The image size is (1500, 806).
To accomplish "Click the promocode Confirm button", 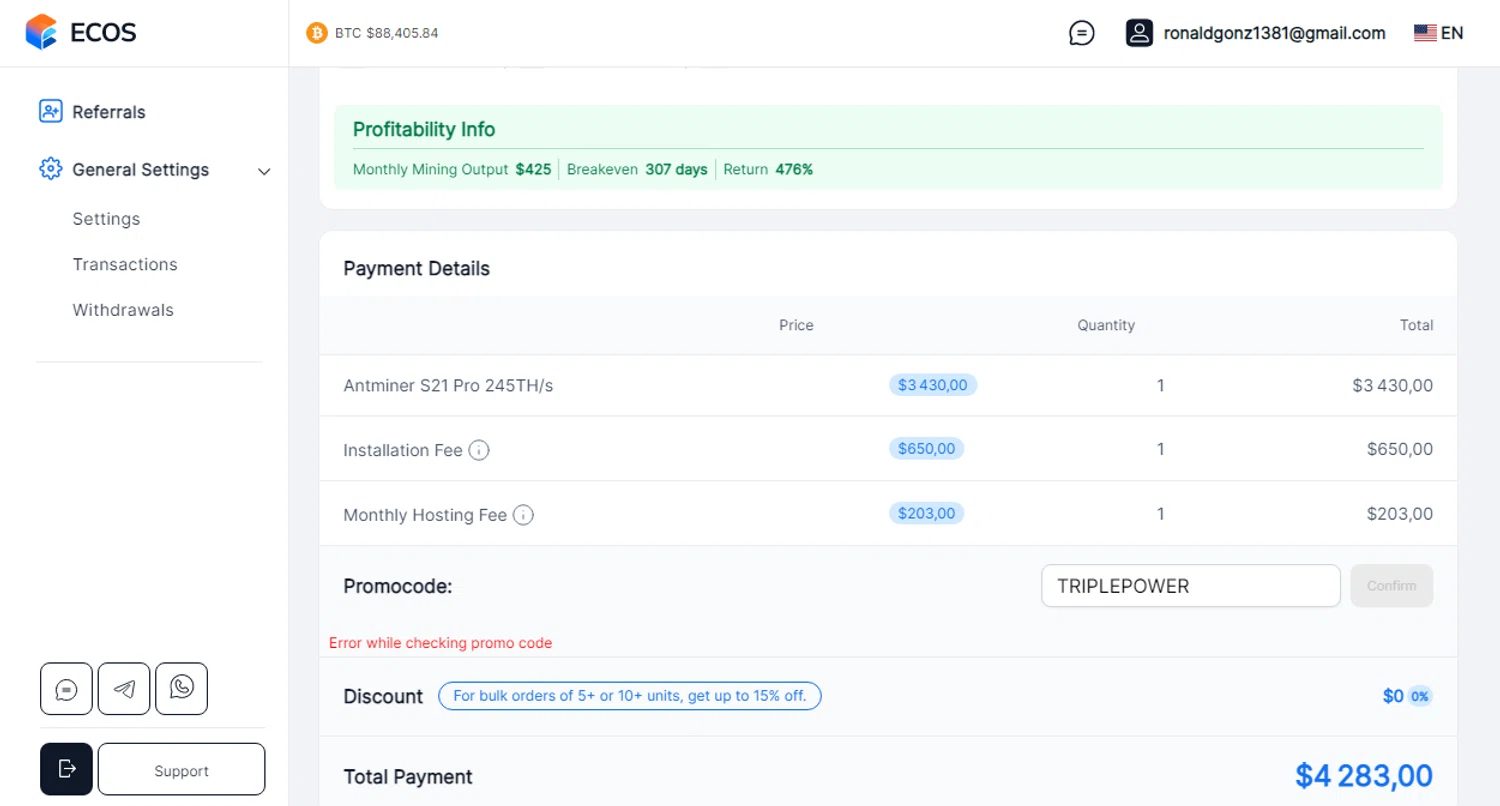I will click(x=1391, y=586).
